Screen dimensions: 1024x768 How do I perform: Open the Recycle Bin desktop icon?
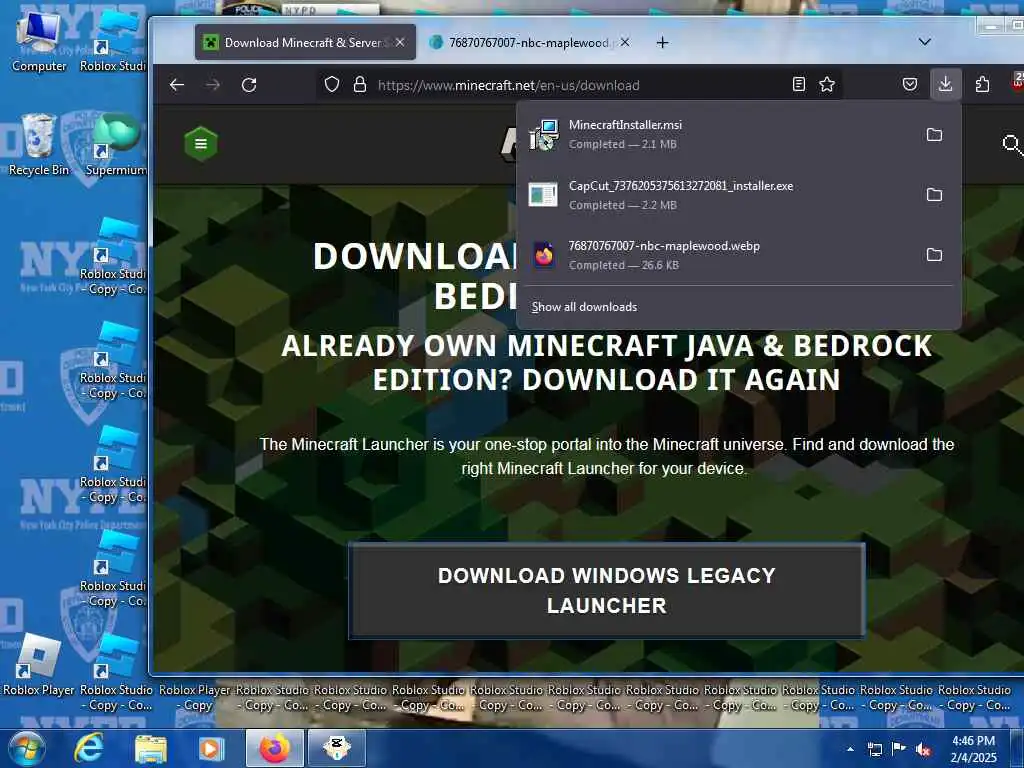[x=39, y=145]
